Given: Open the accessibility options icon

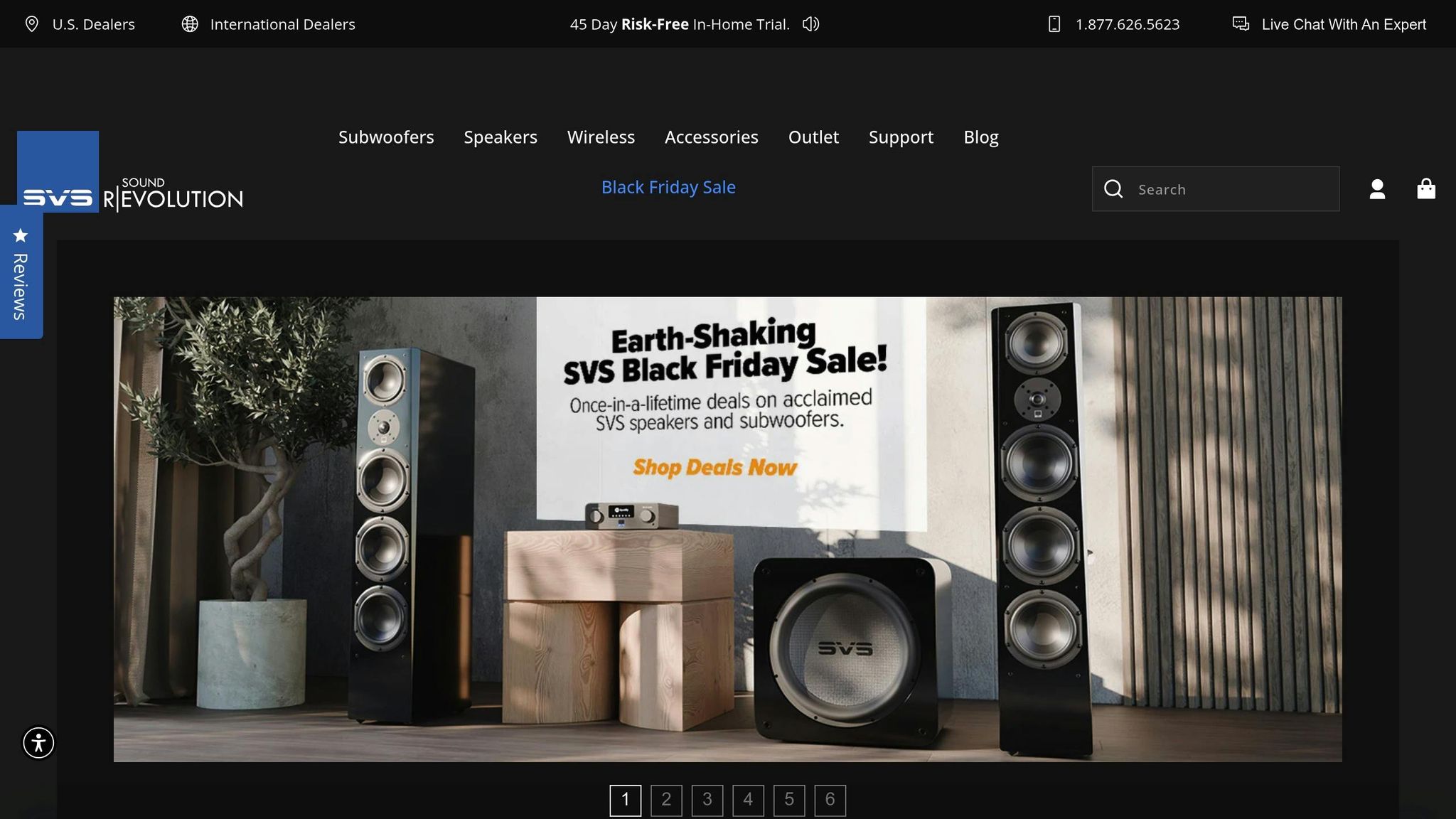Looking at the screenshot, I should click(38, 743).
